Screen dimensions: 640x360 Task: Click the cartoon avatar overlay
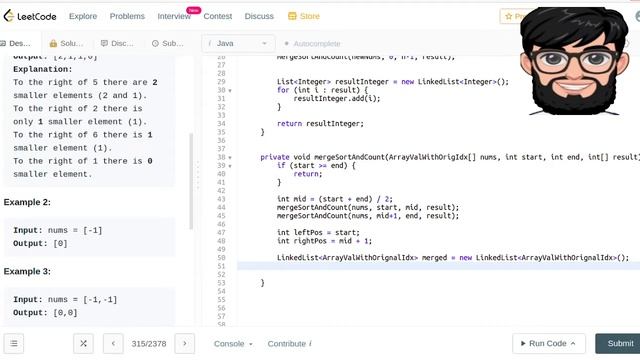click(575, 61)
